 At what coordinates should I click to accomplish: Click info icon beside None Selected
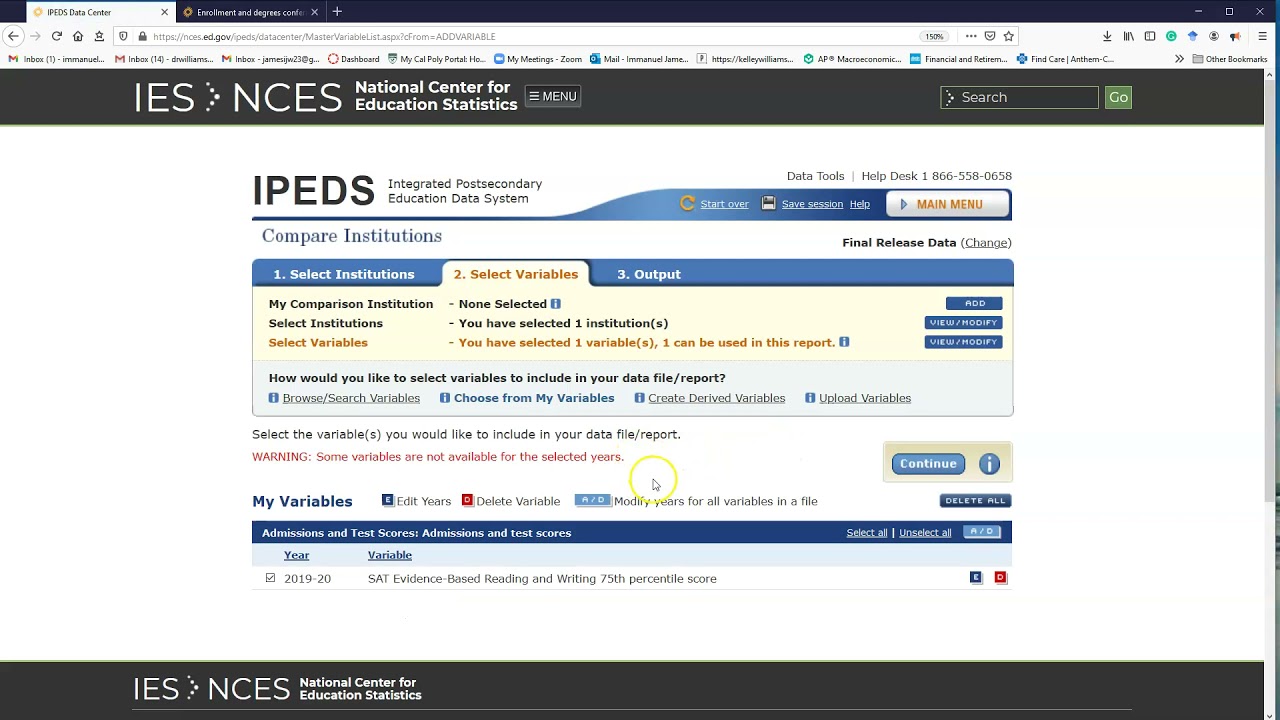556,304
